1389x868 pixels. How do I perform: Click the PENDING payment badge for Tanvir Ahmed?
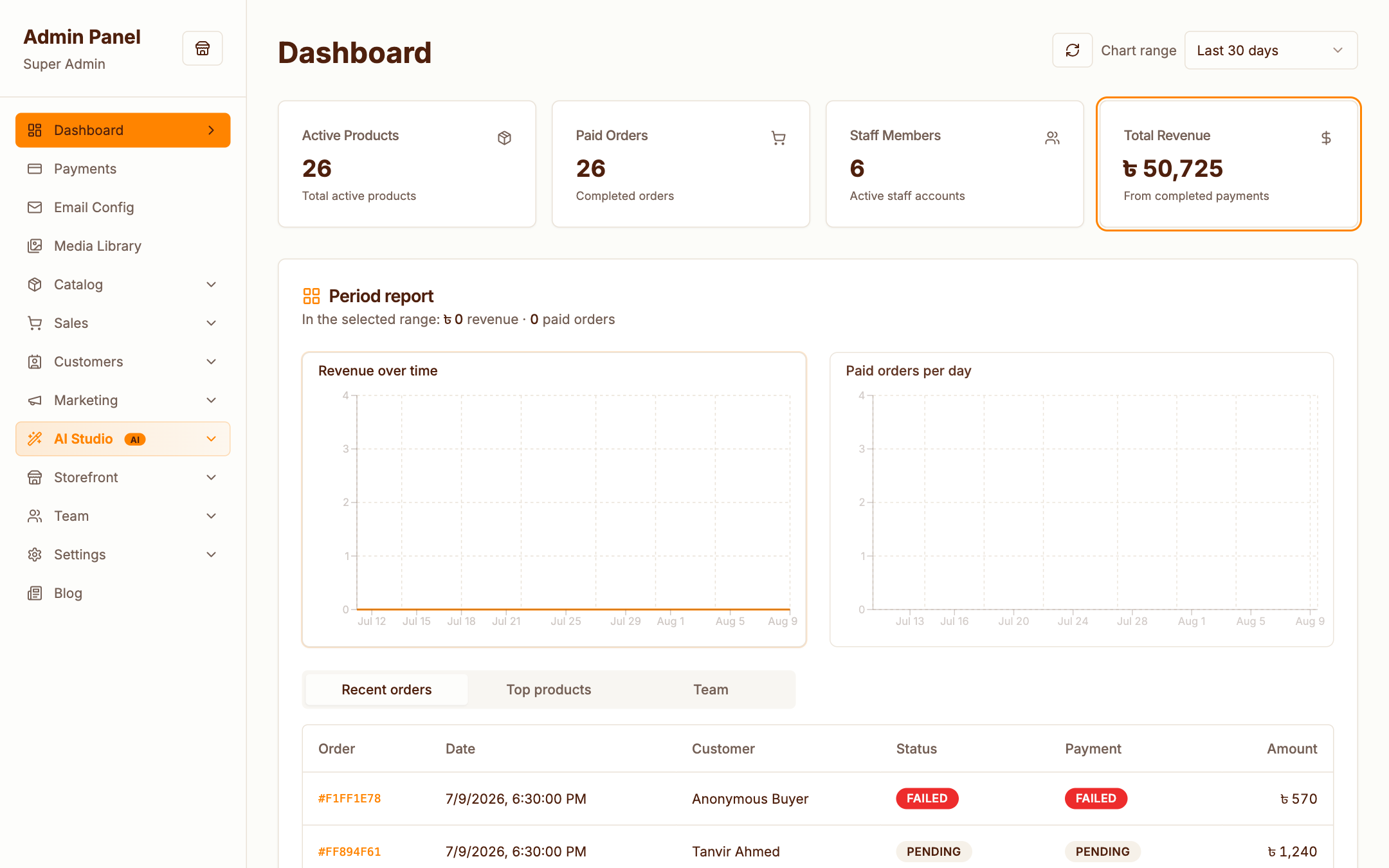[x=1102, y=851]
